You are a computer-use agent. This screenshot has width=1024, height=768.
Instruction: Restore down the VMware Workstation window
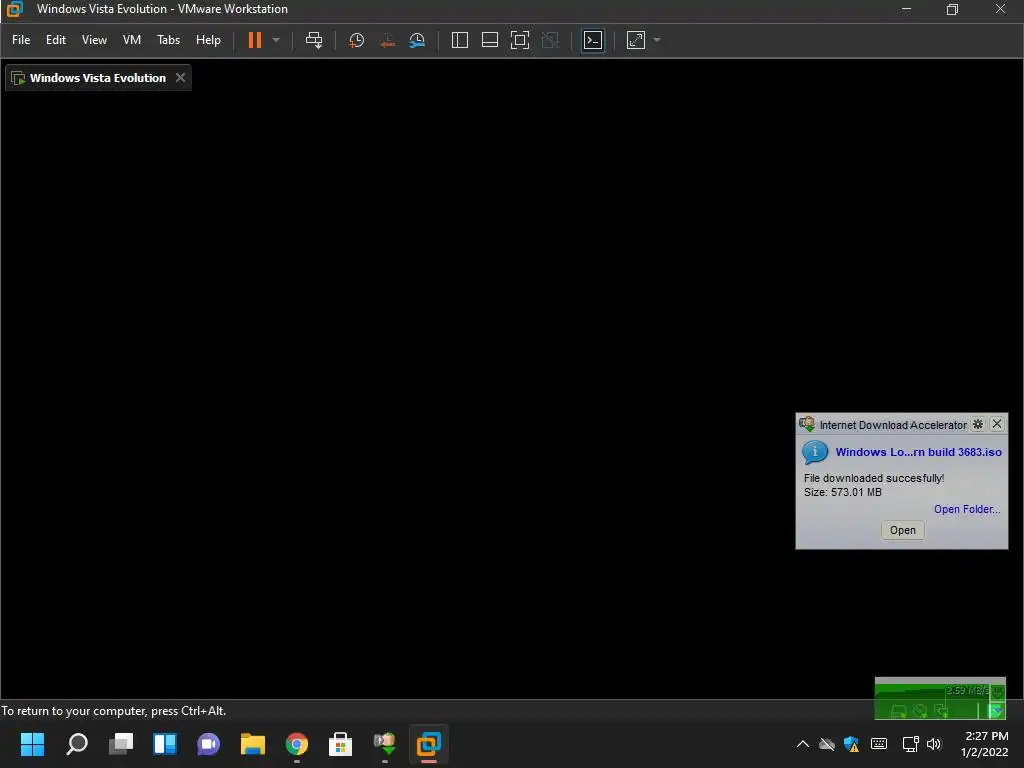952,9
